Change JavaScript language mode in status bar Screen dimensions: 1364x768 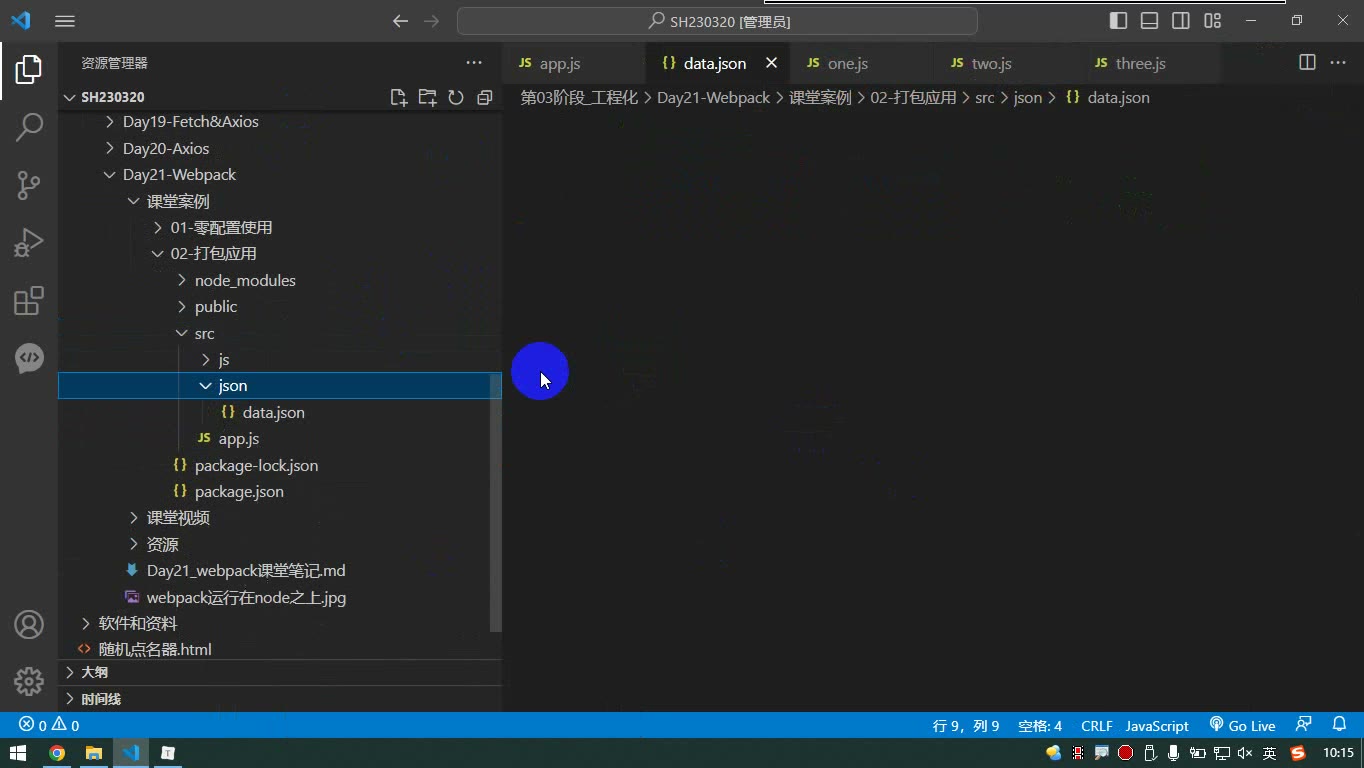[x=1157, y=725]
